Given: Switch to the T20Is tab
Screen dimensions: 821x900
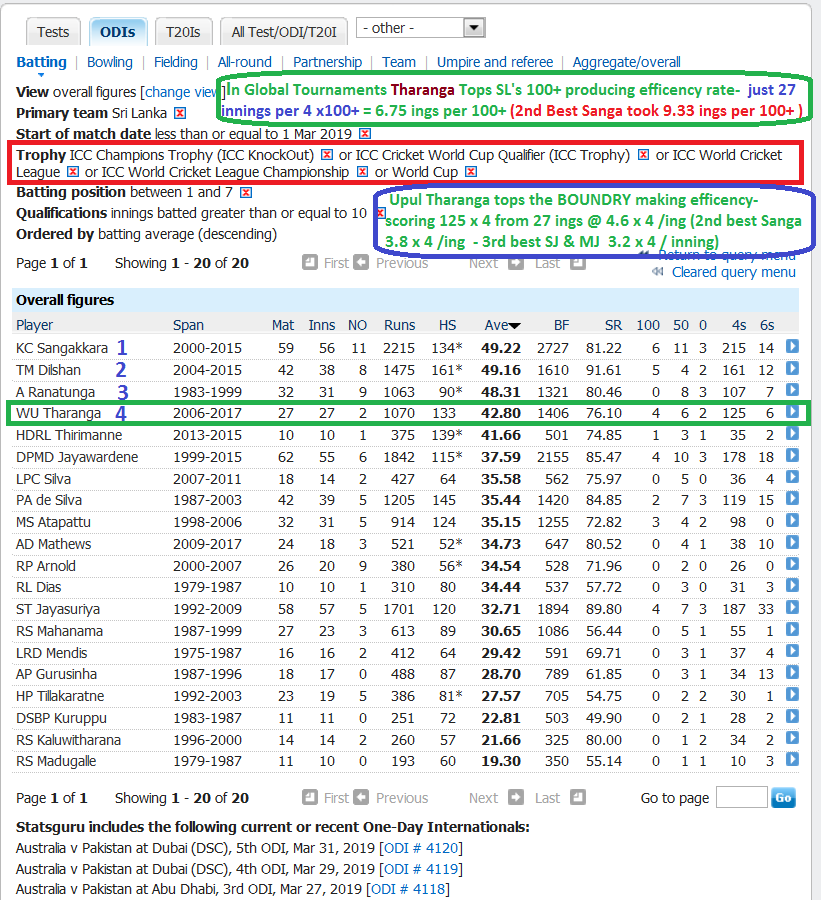Looking at the screenshot, I should 183,32.
